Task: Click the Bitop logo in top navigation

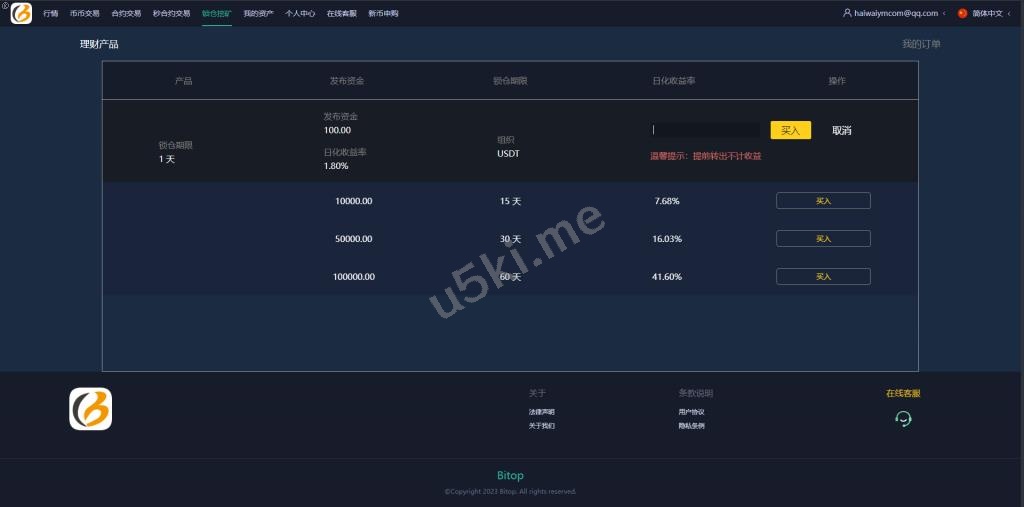Action: pos(21,14)
